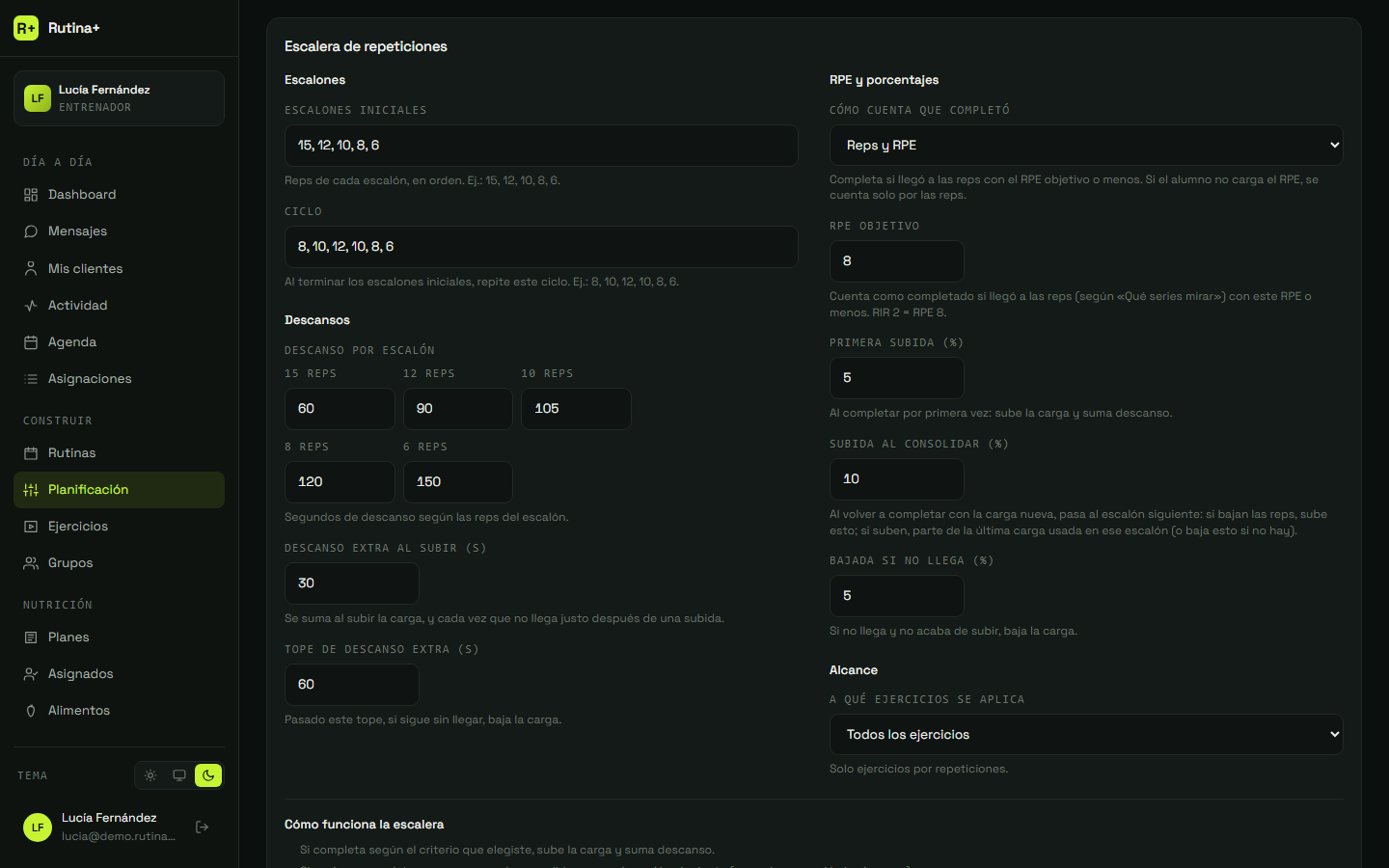Click the logout arrow icon

pos(203,827)
